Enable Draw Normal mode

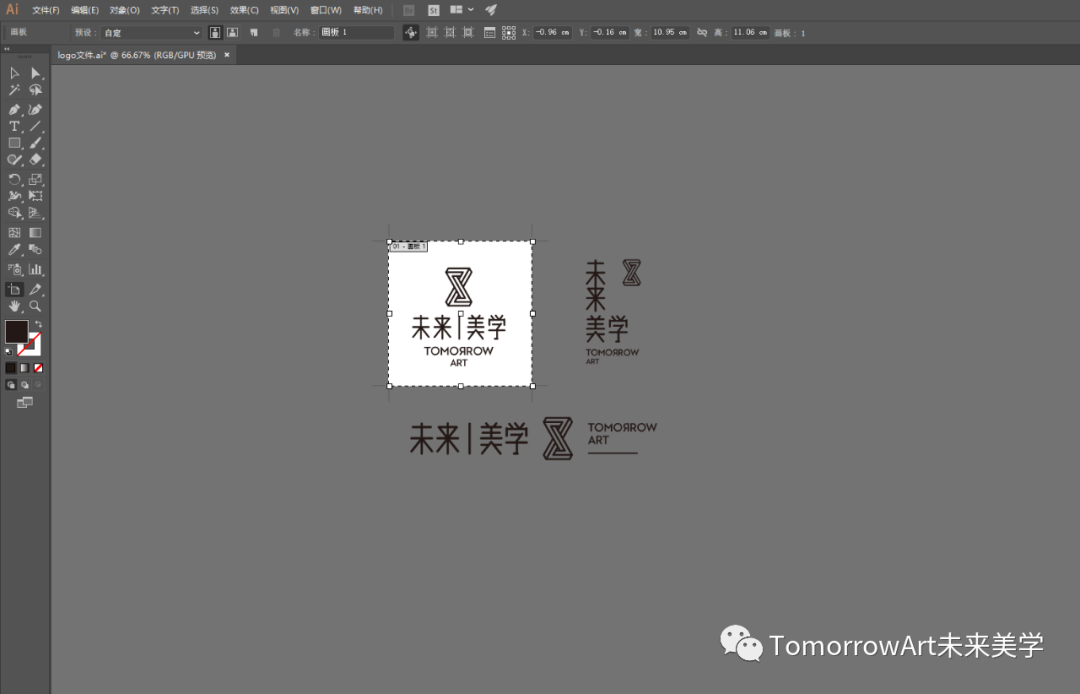(x=10, y=385)
